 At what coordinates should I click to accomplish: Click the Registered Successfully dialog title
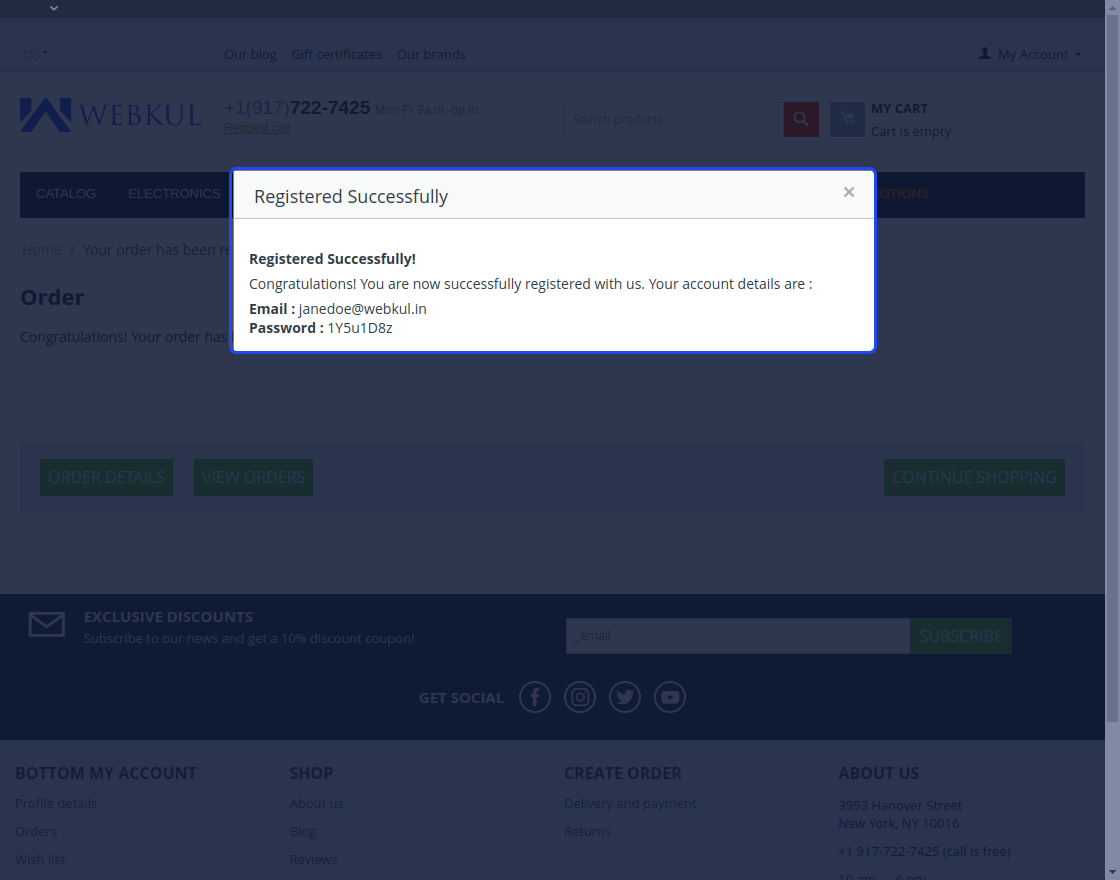[x=351, y=196]
